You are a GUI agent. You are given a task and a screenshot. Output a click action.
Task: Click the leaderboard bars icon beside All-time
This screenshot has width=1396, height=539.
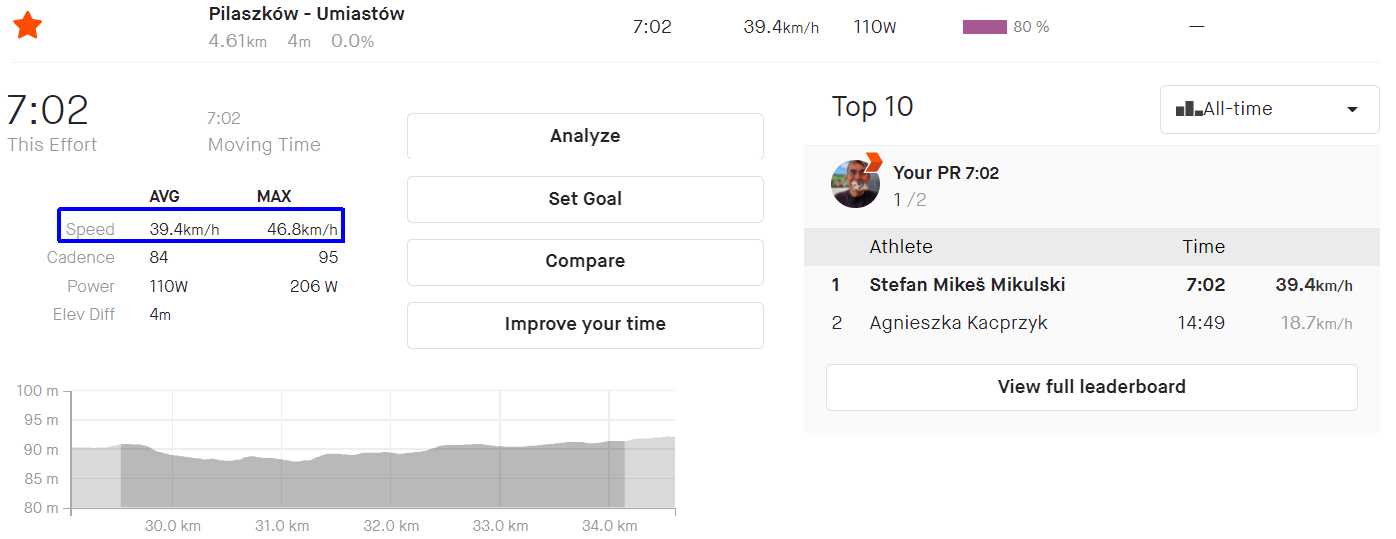pyautogui.click(x=1189, y=109)
